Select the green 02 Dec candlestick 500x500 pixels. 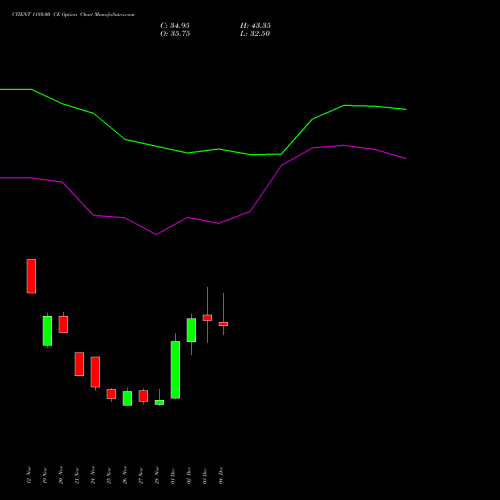(x=191, y=330)
